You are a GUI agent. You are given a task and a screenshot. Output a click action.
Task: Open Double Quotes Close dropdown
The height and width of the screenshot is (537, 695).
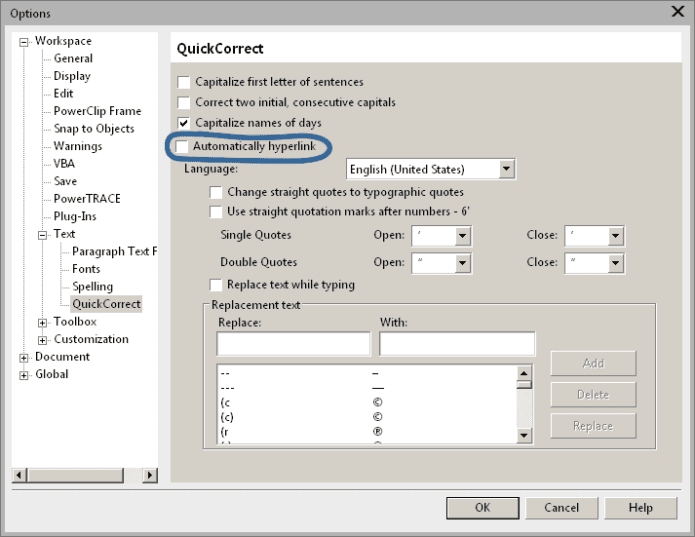pyautogui.click(x=615, y=262)
